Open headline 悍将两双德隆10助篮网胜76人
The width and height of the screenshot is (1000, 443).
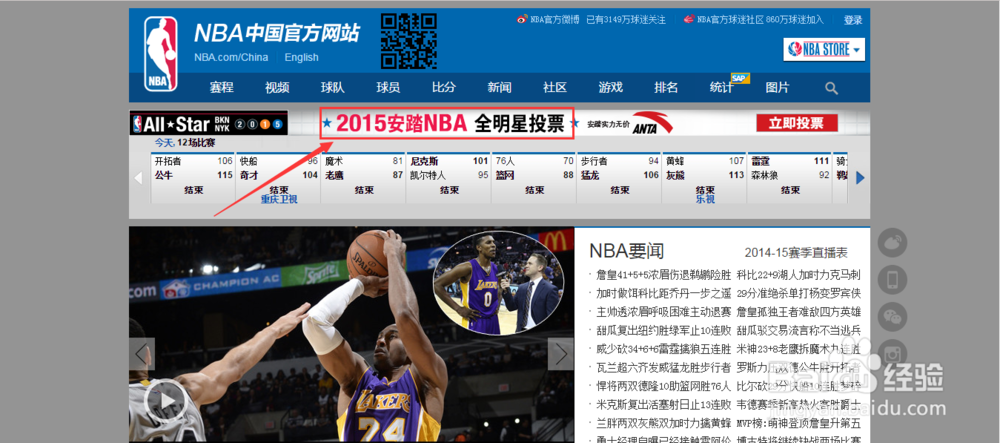point(663,386)
